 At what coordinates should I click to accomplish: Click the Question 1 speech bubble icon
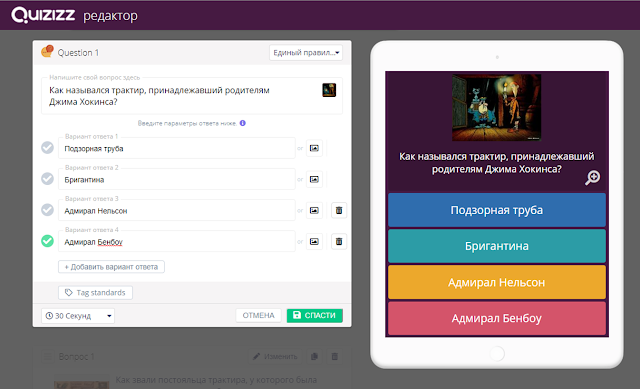click(x=47, y=51)
